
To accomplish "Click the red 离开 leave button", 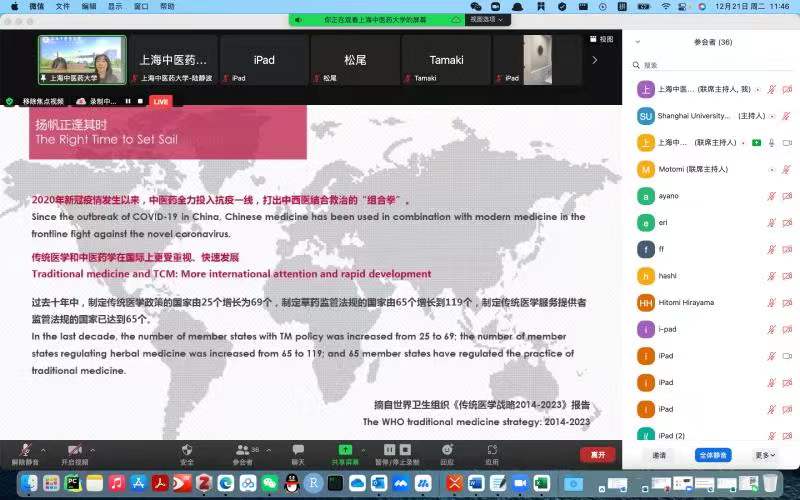I will (597, 454).
